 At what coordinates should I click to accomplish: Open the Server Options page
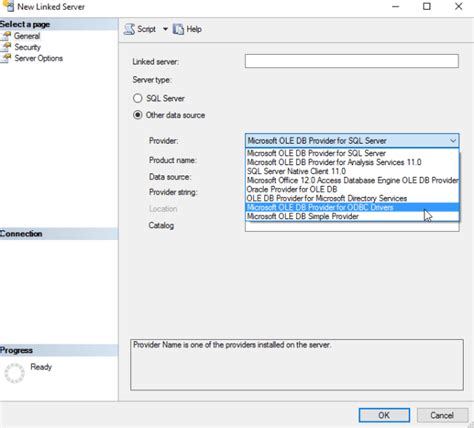coord(38,58)
